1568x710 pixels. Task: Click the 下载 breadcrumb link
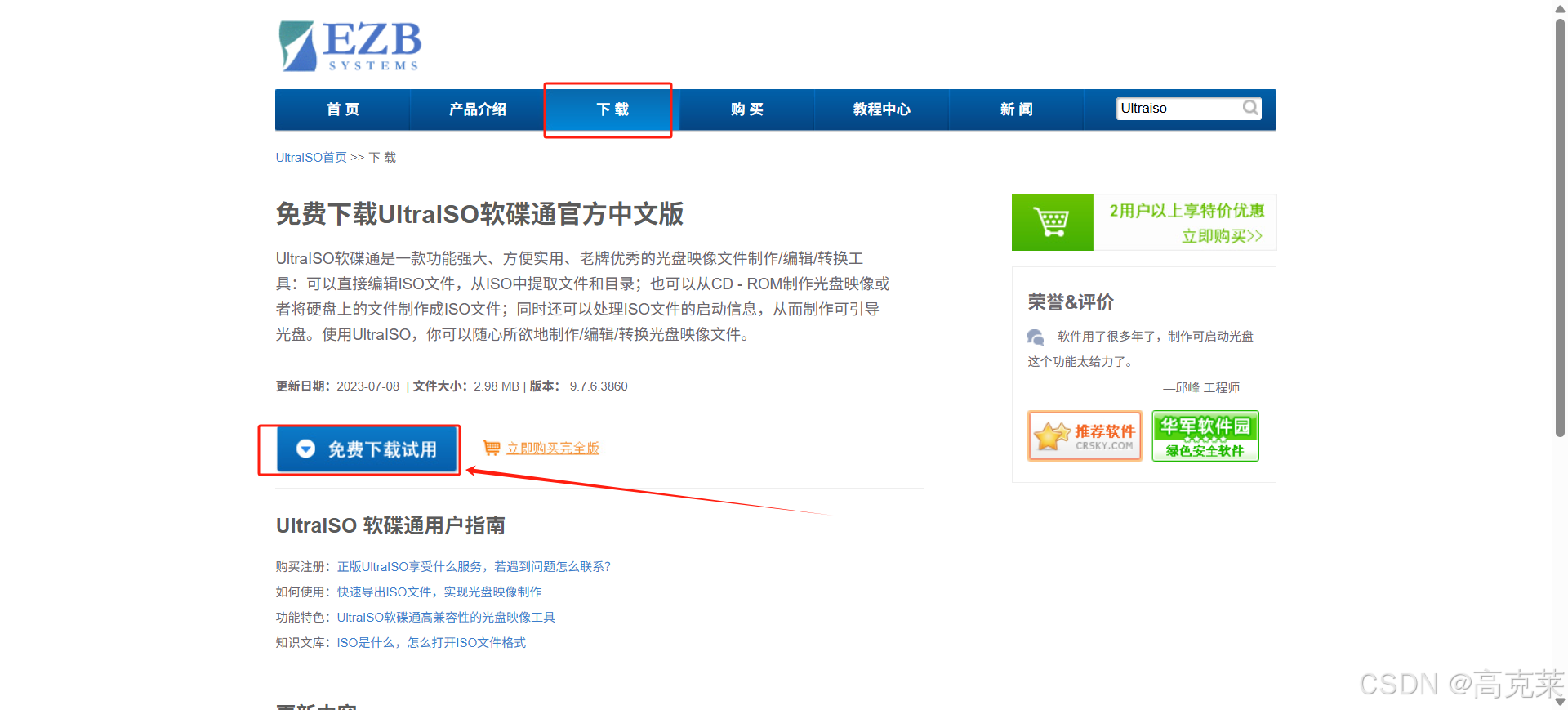pos(382,157)
